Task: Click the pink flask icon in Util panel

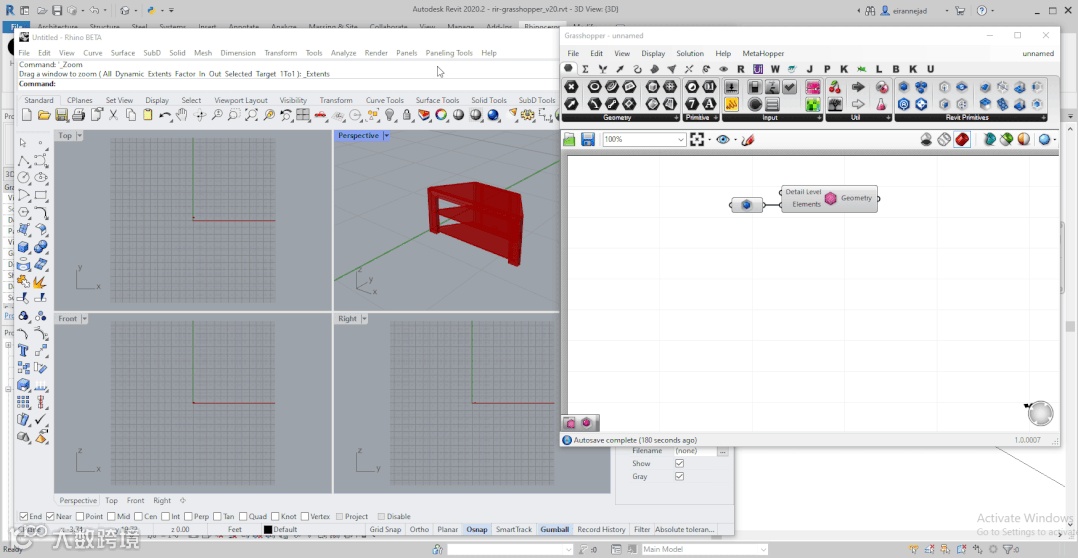Action: (x=881, y=104)
